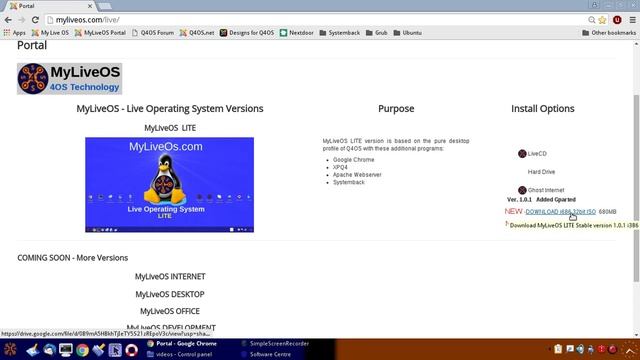This screenshot has width=640, height=360.
Task: Open the Q4OS.net bookmark
Action: 197,33
